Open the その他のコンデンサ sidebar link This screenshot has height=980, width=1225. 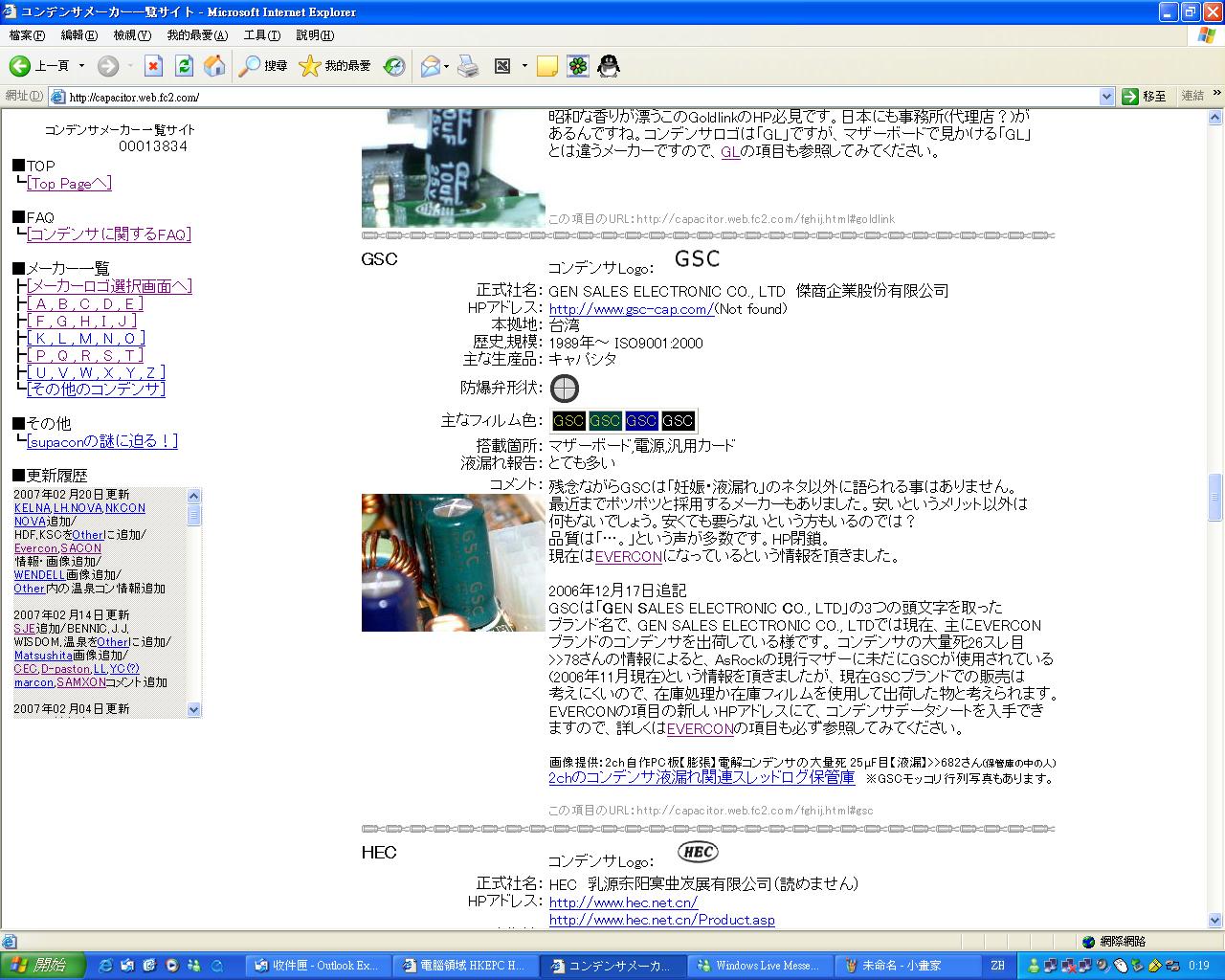(96, 390)
